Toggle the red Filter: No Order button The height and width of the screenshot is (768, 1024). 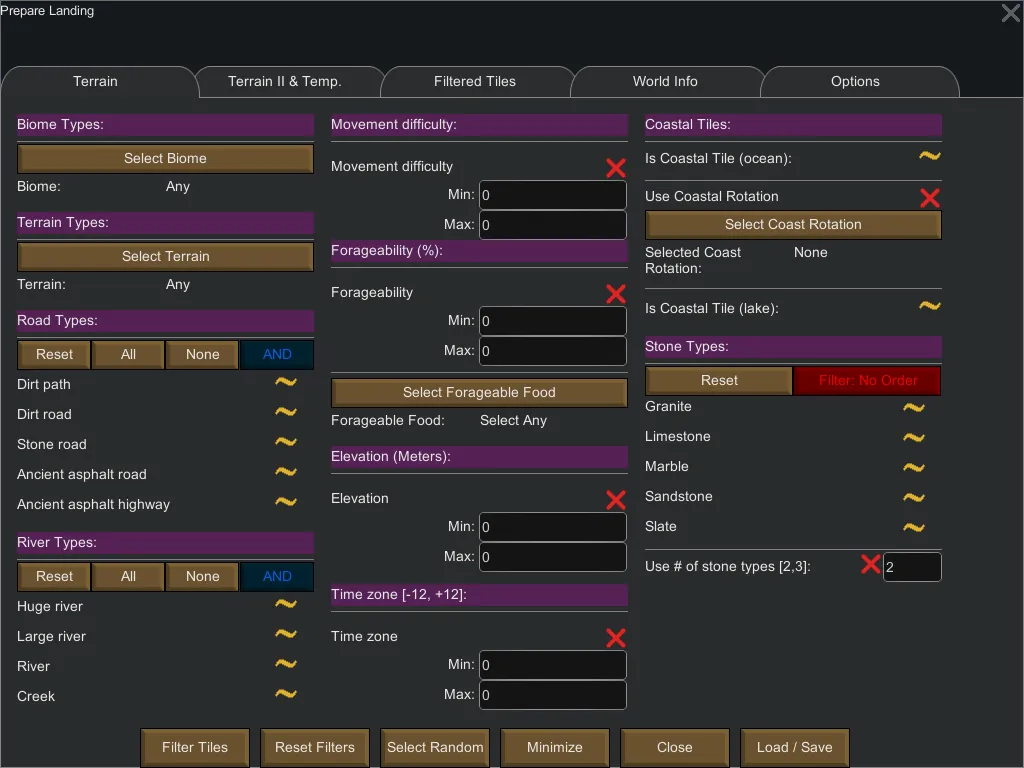867,381
